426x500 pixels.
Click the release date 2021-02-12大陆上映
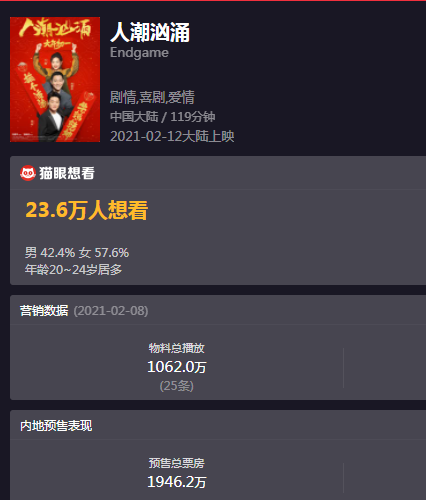pos(172,136)
